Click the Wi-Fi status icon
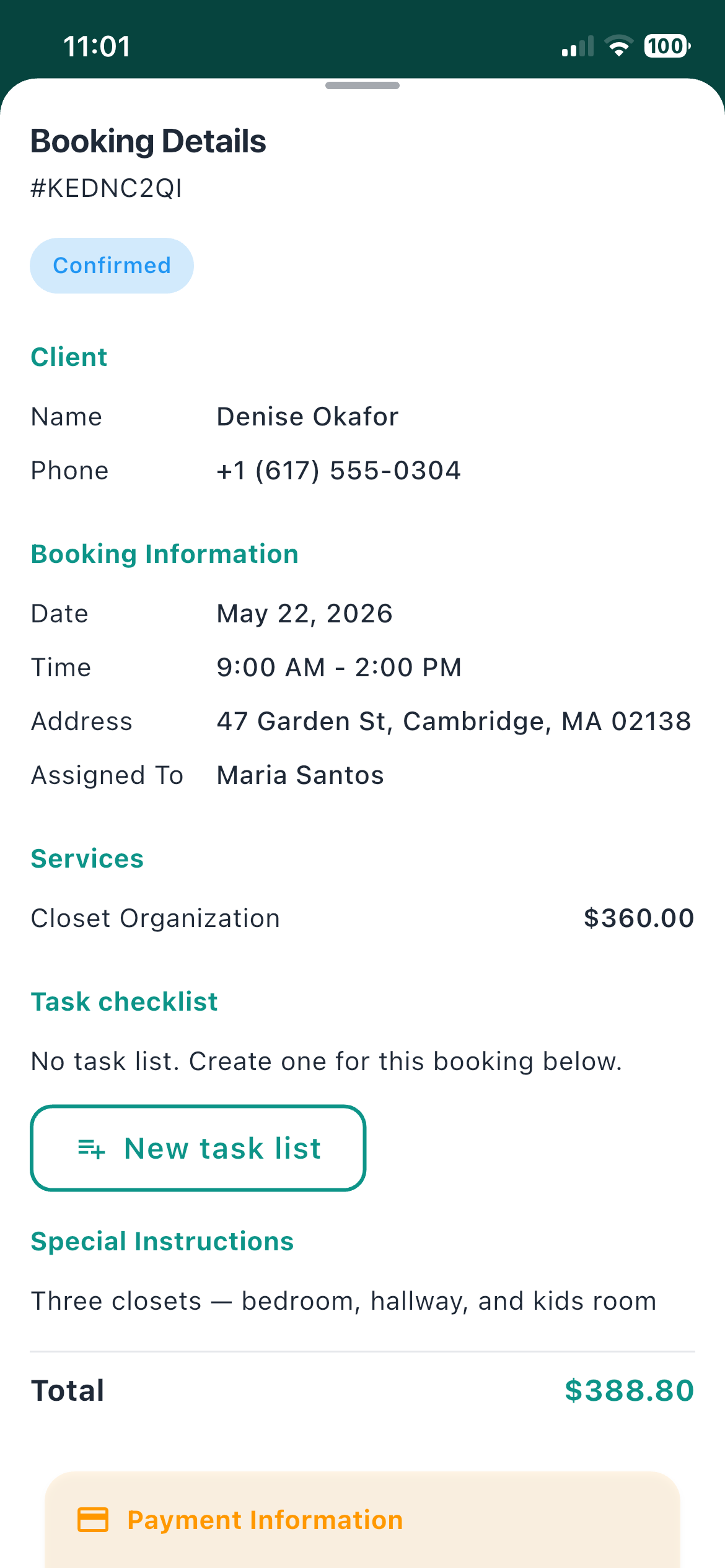725x1568 pixels. [618, 46]
